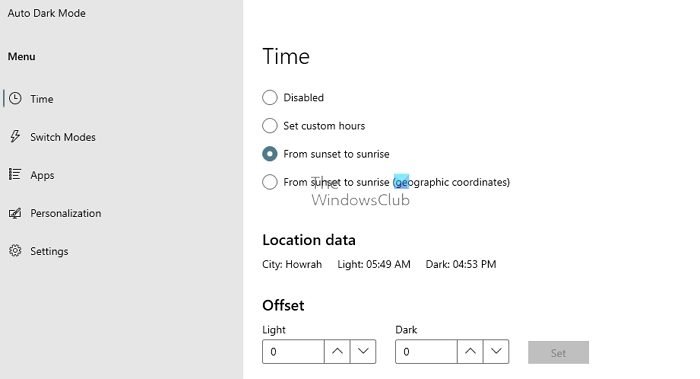Click the Settings gear icon
Image resolution: width=700 pixels, height=379 pixels.
coord(15,250)
